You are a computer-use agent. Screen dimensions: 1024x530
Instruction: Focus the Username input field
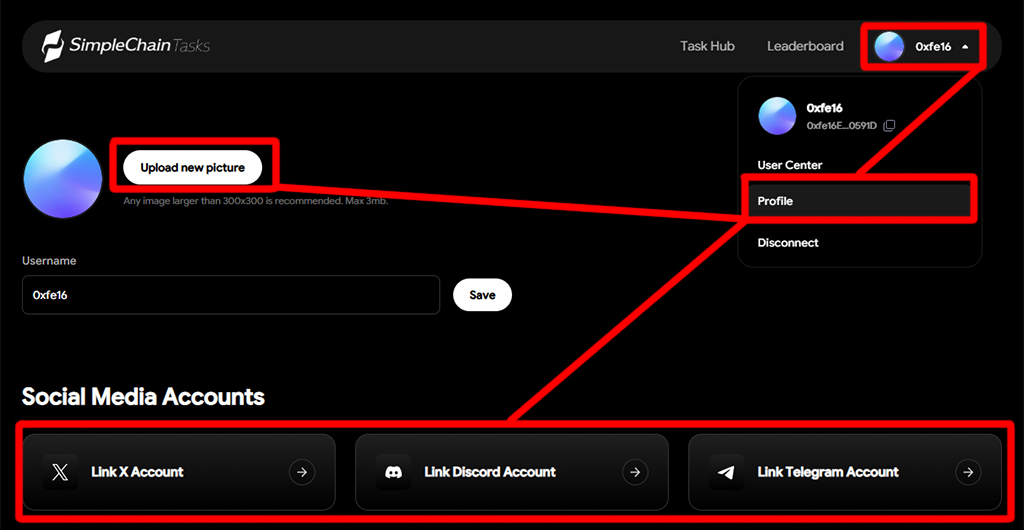click(230, 295)
